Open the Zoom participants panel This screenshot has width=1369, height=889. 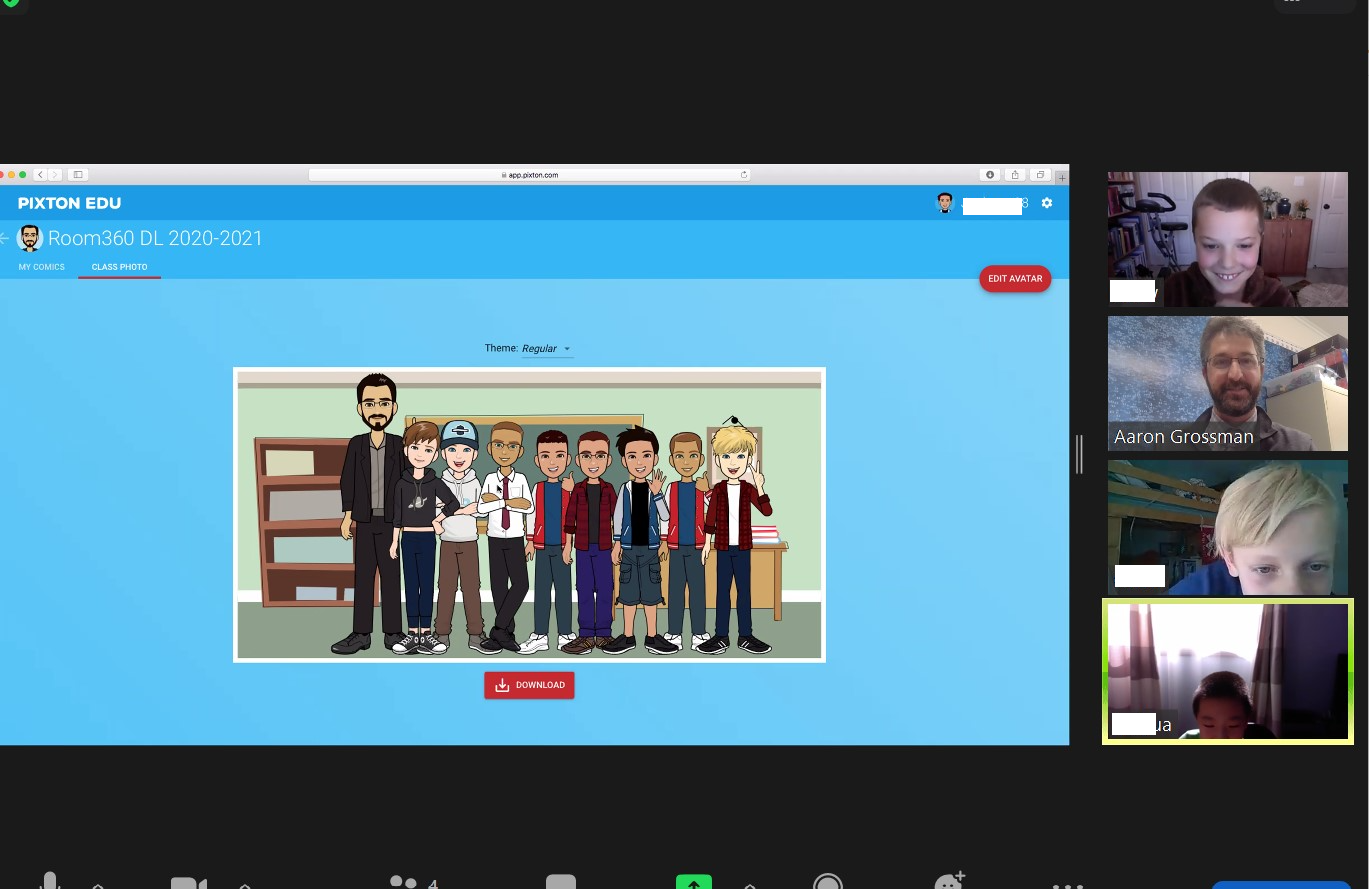point(404,882)
